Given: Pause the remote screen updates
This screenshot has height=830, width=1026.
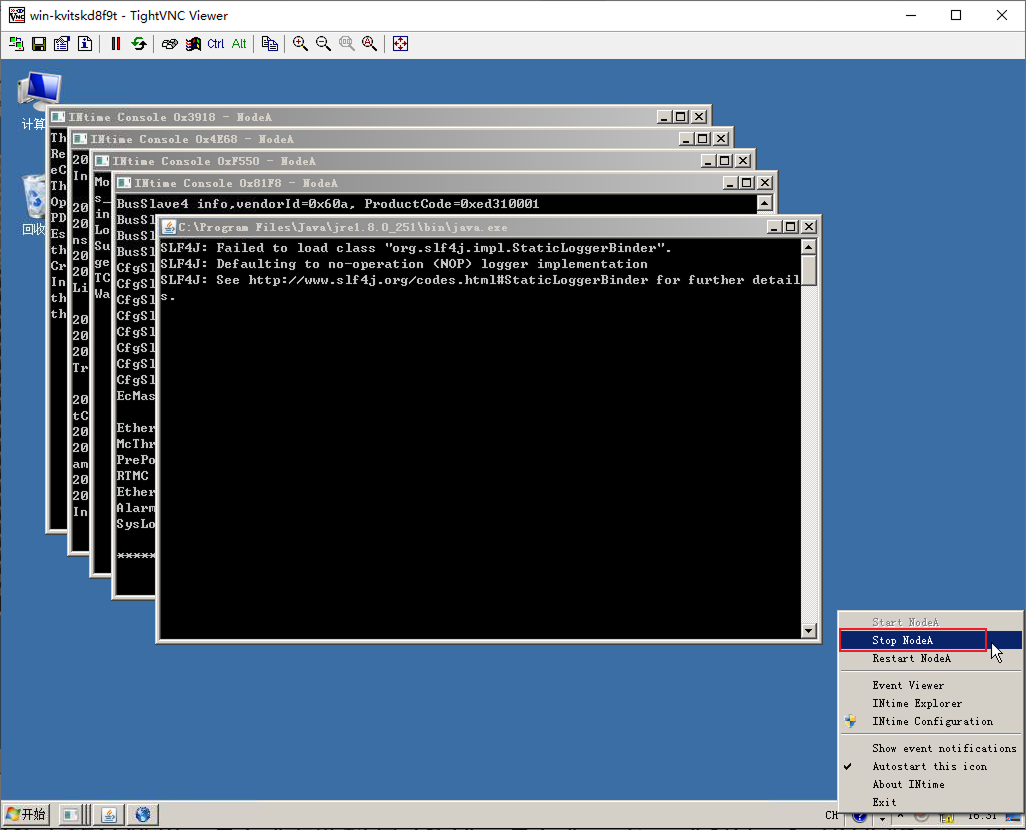Looking at the screenshot, I should [116, 44].
